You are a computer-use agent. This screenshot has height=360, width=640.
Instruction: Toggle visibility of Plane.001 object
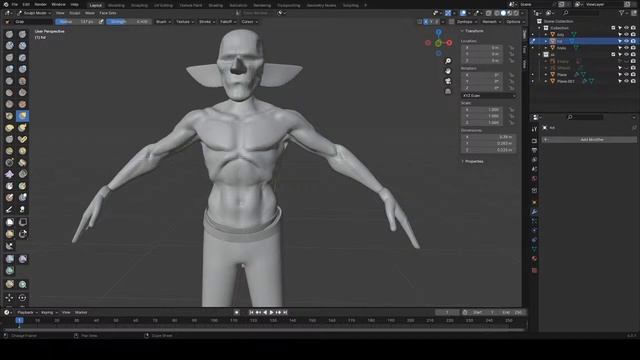(627, 81)
